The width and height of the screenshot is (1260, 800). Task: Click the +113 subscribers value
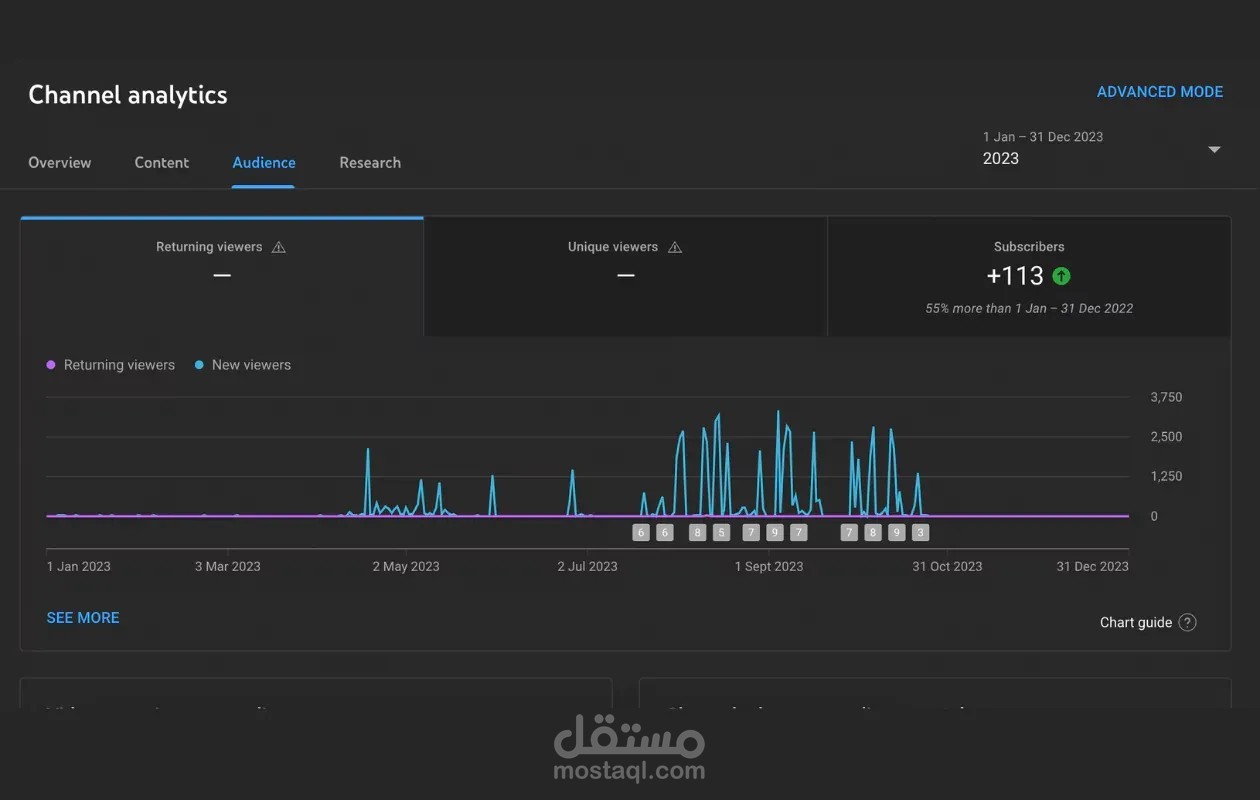pos(1015,276)
